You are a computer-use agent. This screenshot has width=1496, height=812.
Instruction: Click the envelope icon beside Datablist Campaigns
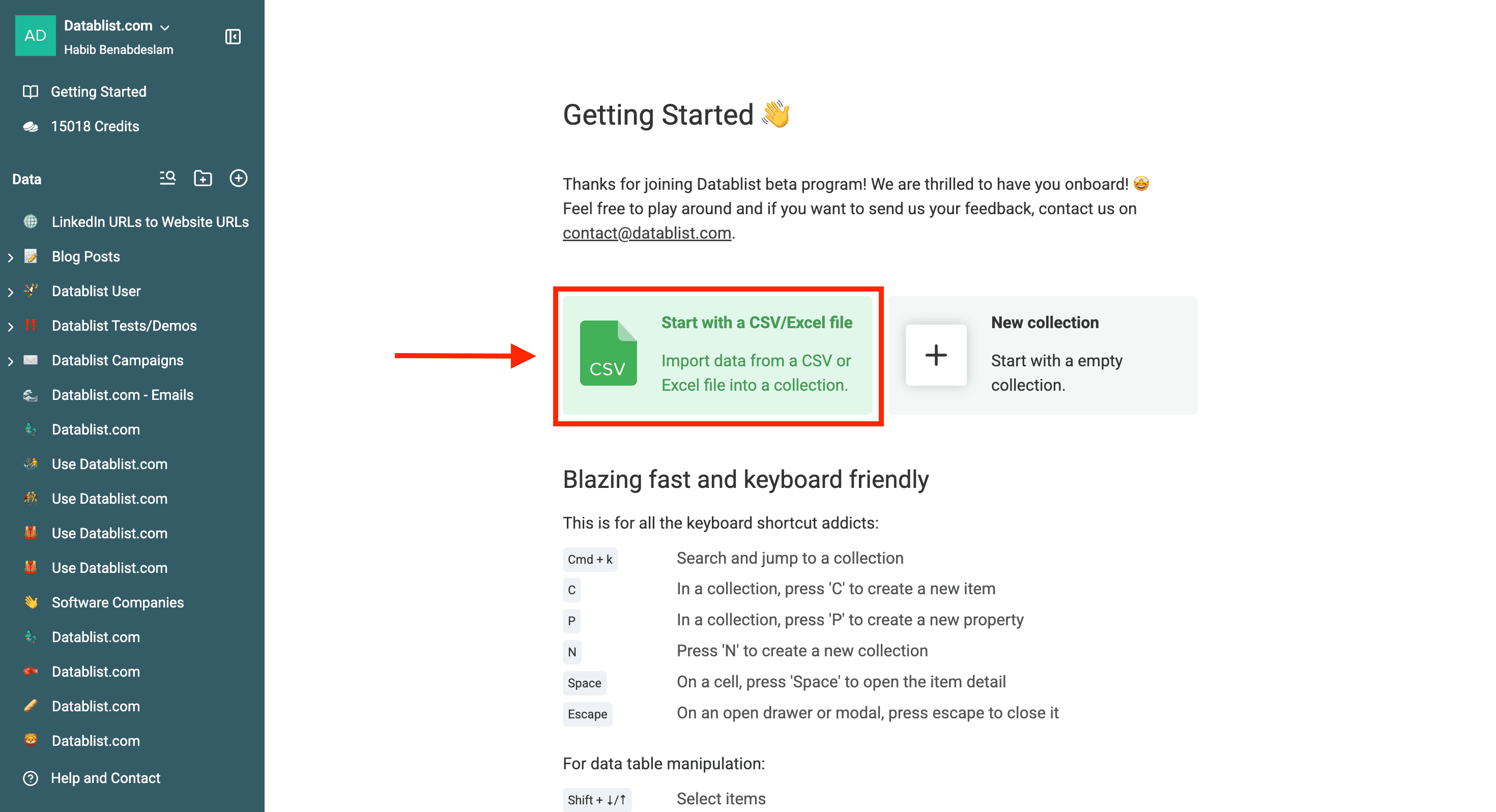(x=30, y=360)
